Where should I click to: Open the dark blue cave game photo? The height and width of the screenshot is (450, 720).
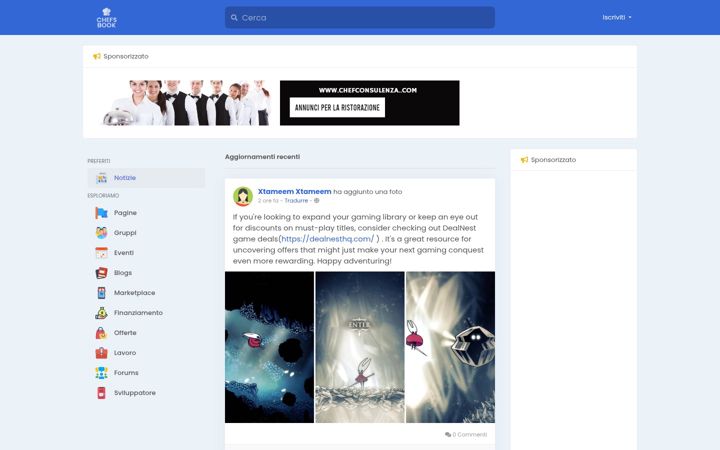click(269, 347)
